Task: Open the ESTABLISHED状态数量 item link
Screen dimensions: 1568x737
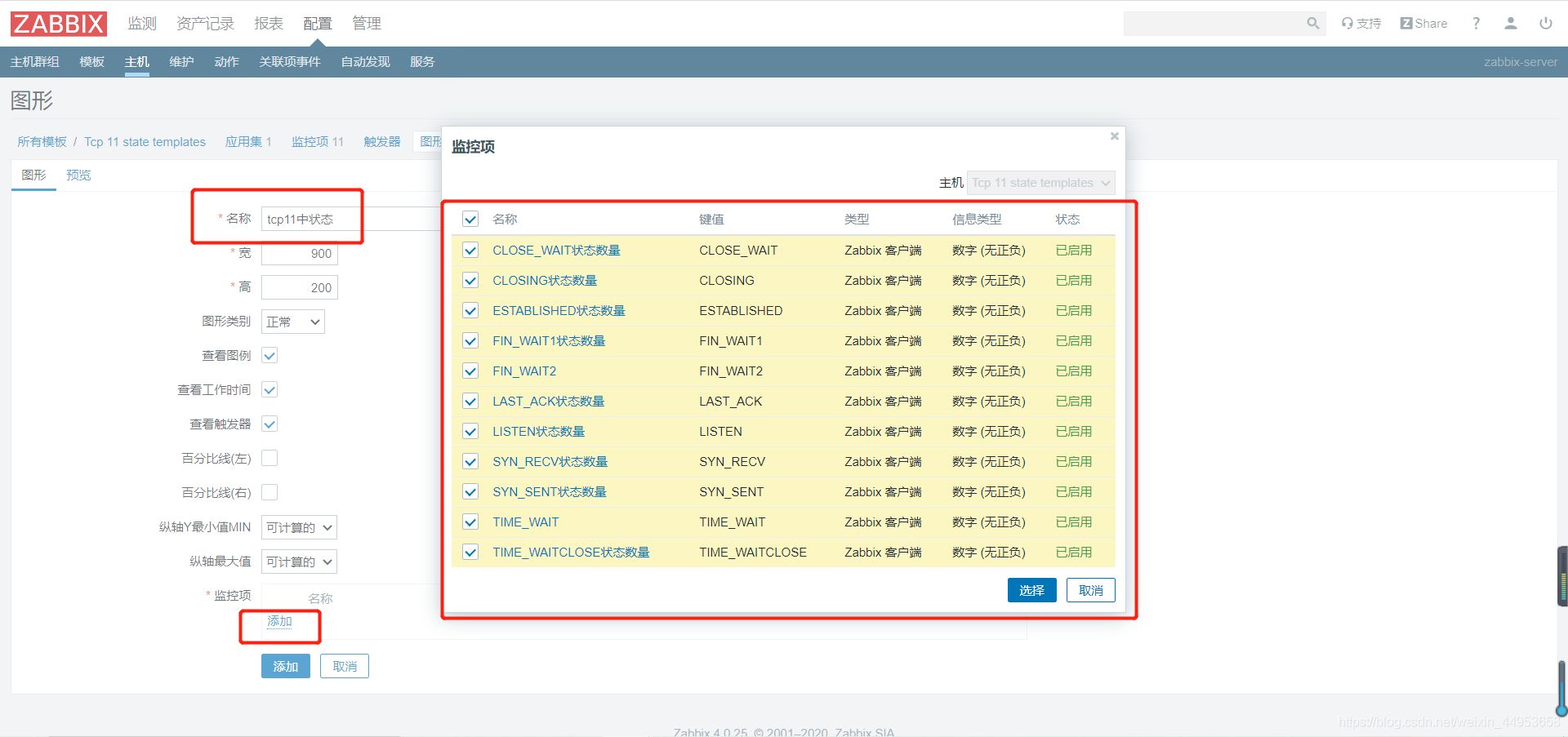Action: point(559,311)
